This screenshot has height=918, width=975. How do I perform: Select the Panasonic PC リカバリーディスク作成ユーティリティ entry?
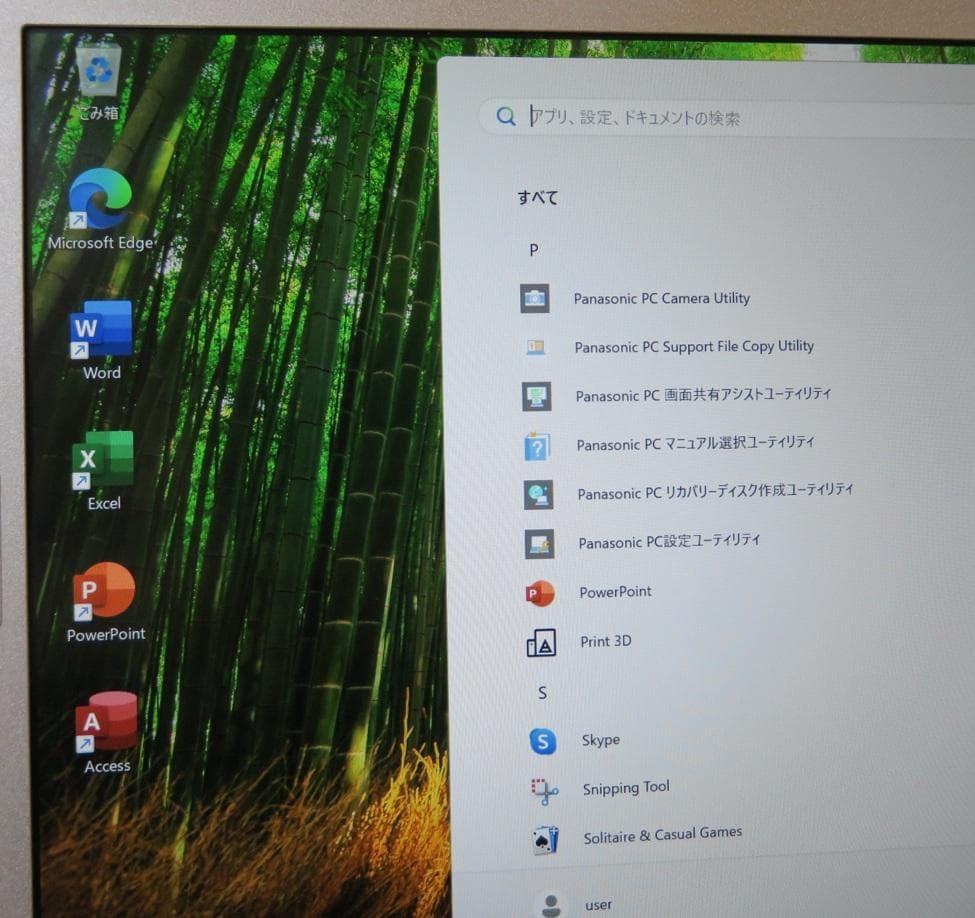pyautogui.click(x=715, y=491)
